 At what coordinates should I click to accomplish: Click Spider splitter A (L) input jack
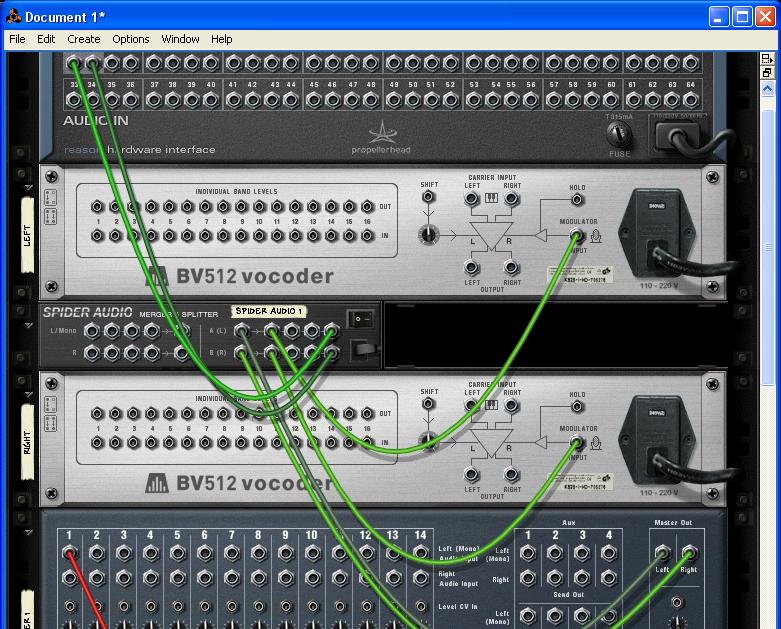coord(242,330)
